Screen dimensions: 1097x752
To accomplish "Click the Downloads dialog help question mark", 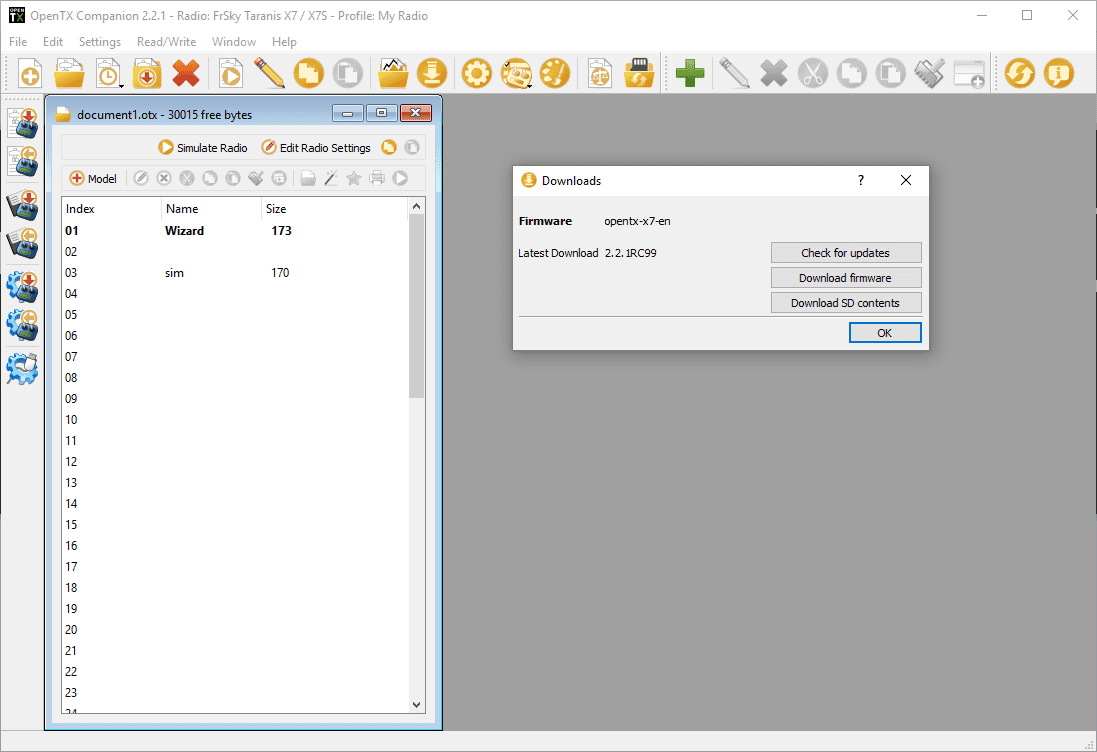I will coord(861,180).
